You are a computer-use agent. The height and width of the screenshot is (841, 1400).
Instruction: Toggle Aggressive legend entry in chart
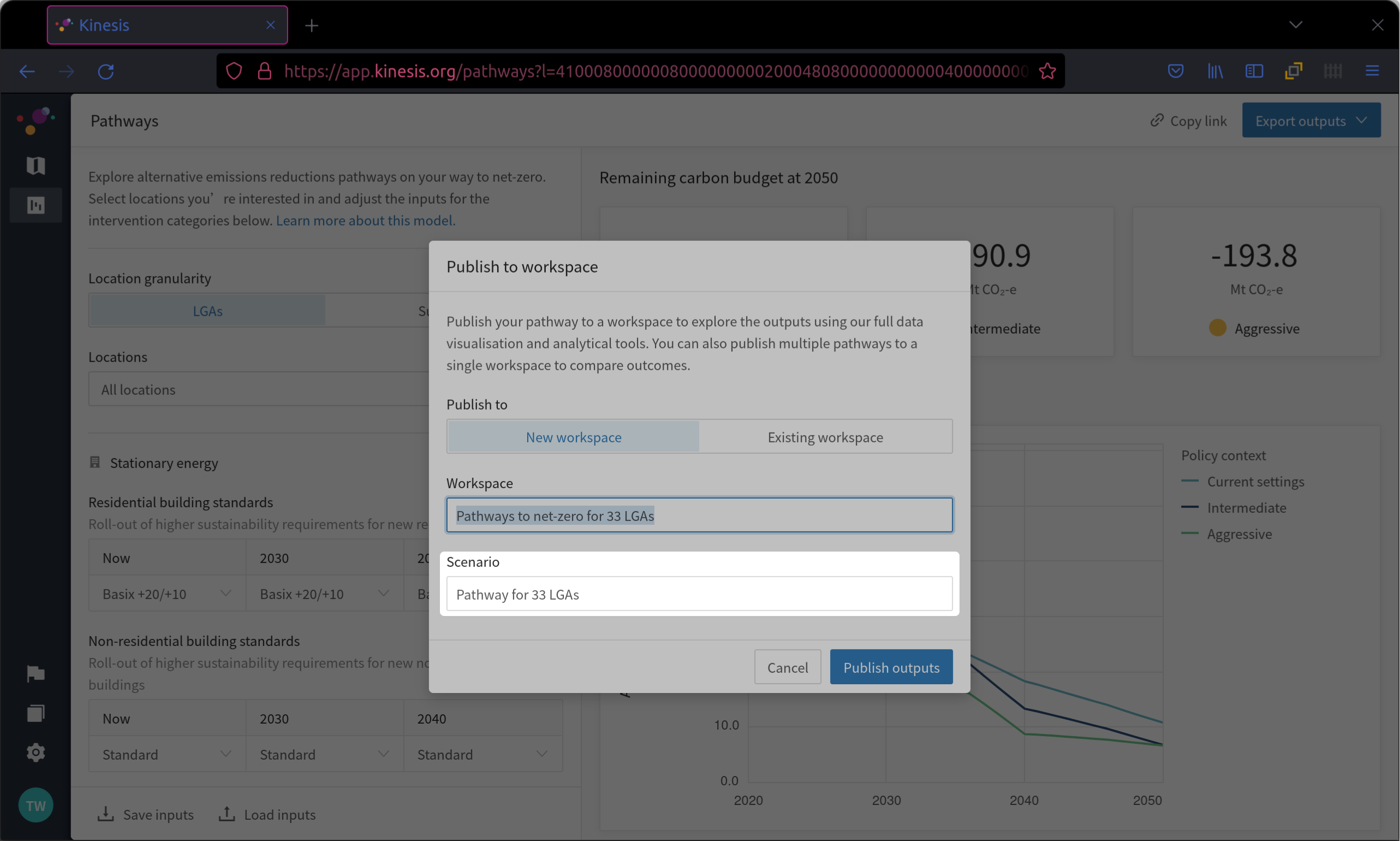[1228, 534]
